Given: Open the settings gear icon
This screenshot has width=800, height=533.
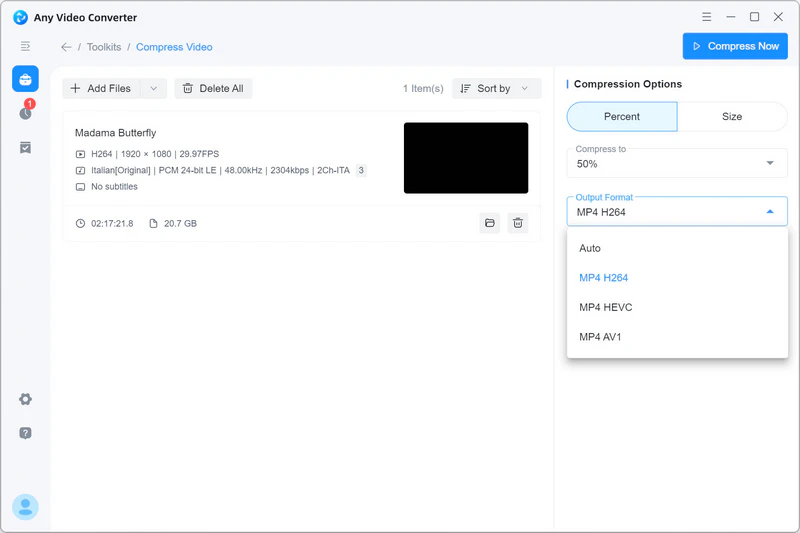Looking at the screenshot, I should (x=25, y=399).
